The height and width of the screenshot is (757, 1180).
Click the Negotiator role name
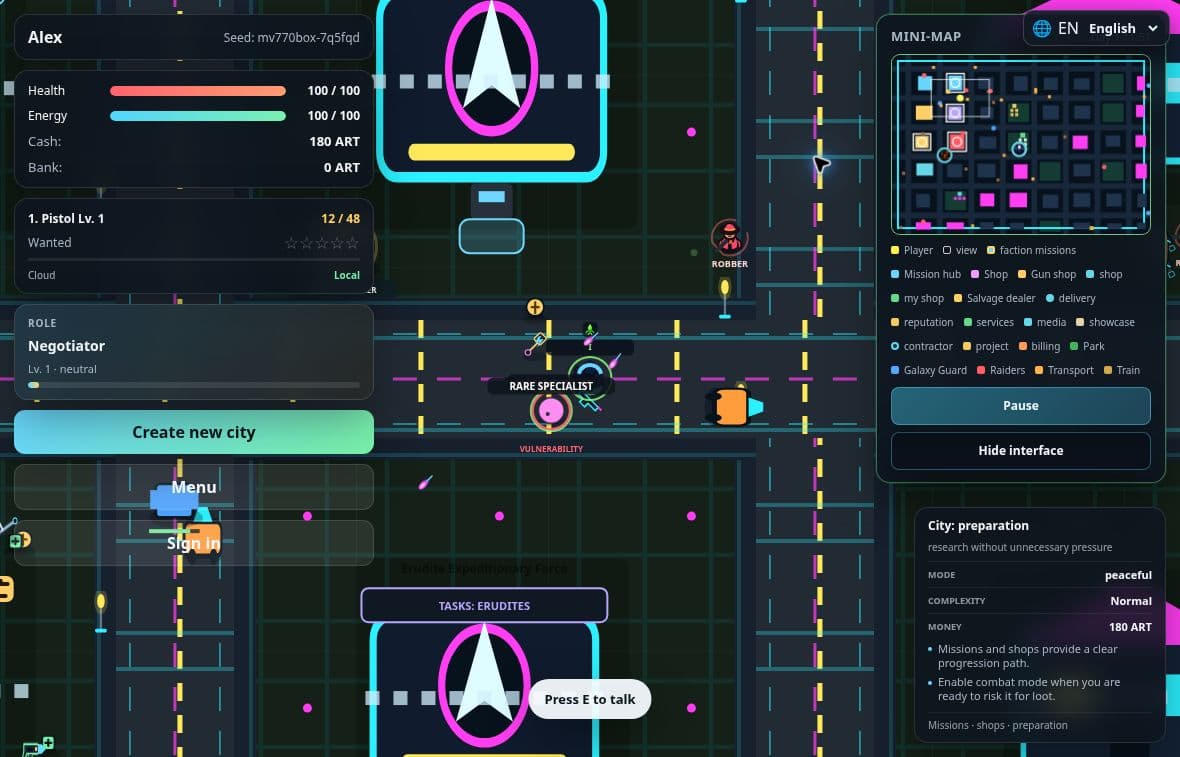tap(66, 346)
